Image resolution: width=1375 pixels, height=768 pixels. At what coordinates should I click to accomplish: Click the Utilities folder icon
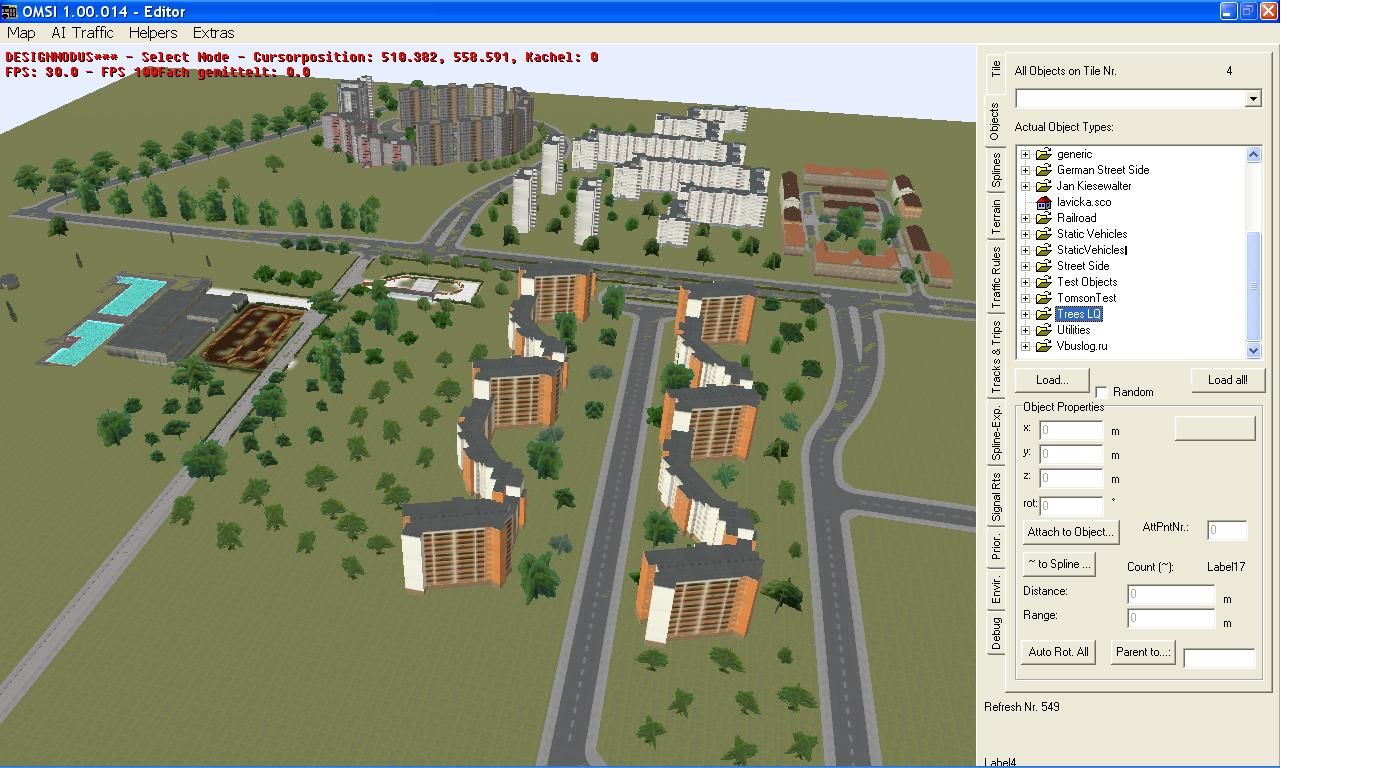pos(1043,330)
